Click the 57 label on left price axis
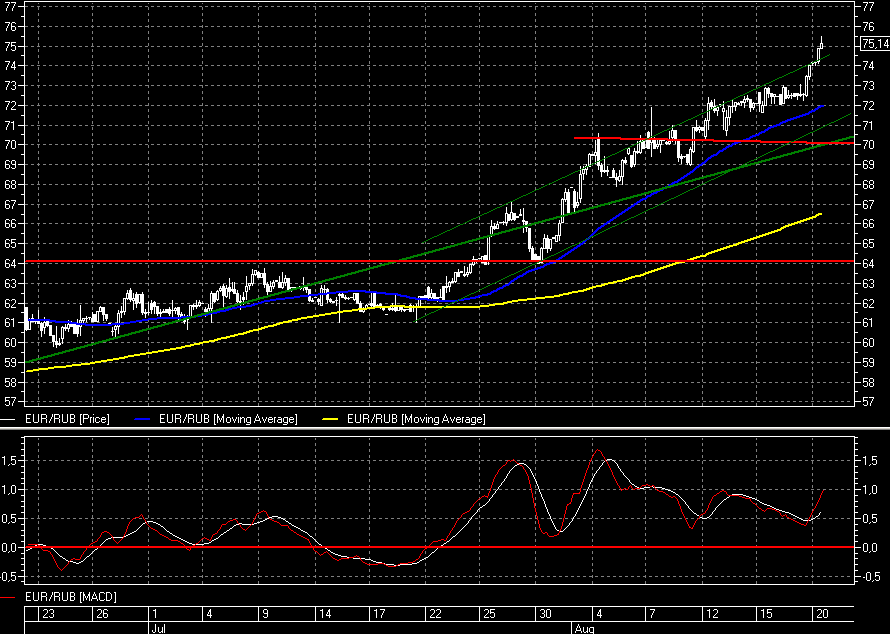Image resolution: width=890 pixels, height=634 pixels. 10,400
